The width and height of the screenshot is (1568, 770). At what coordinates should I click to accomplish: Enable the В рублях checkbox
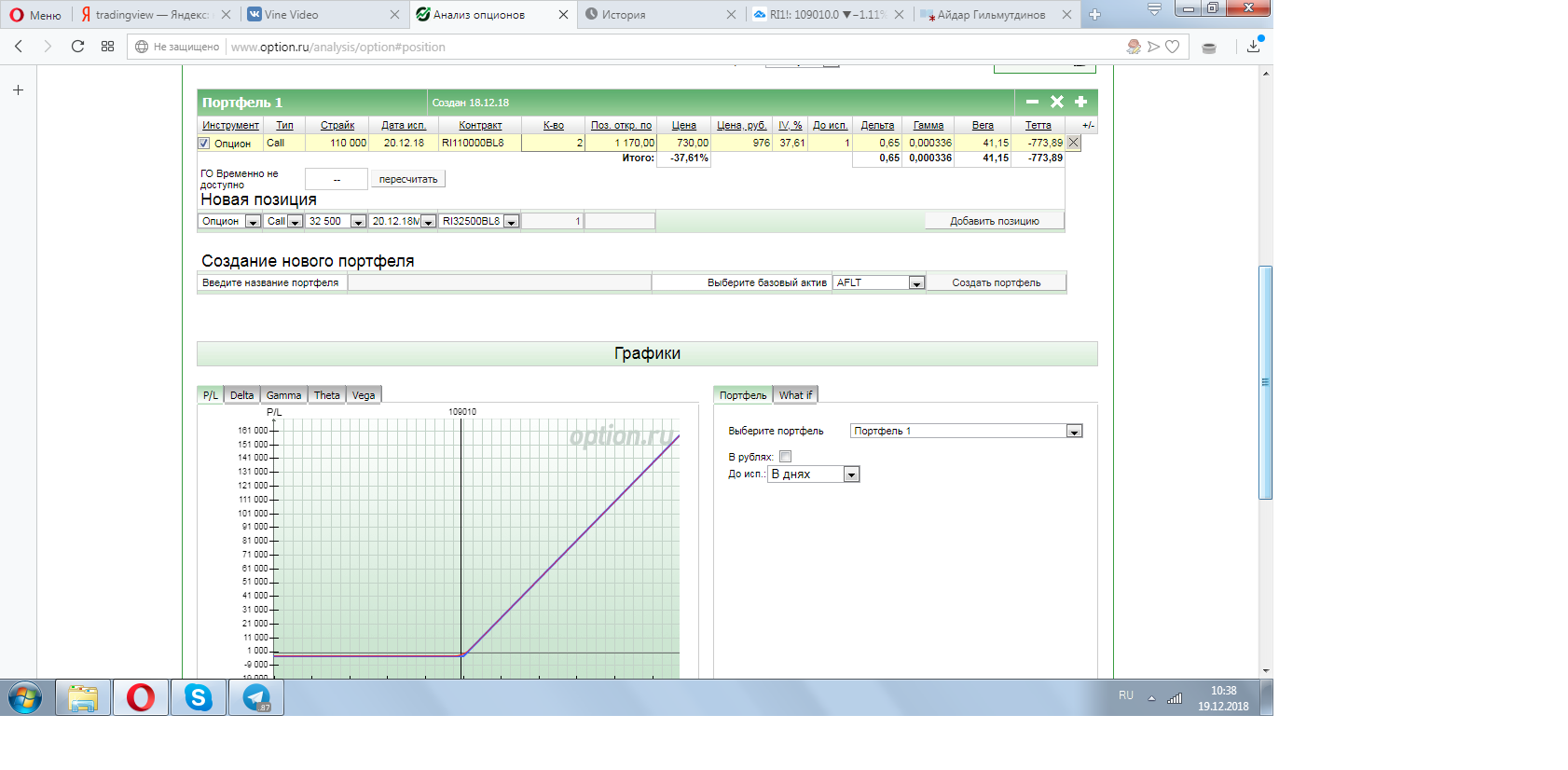[x=786, y=457]
